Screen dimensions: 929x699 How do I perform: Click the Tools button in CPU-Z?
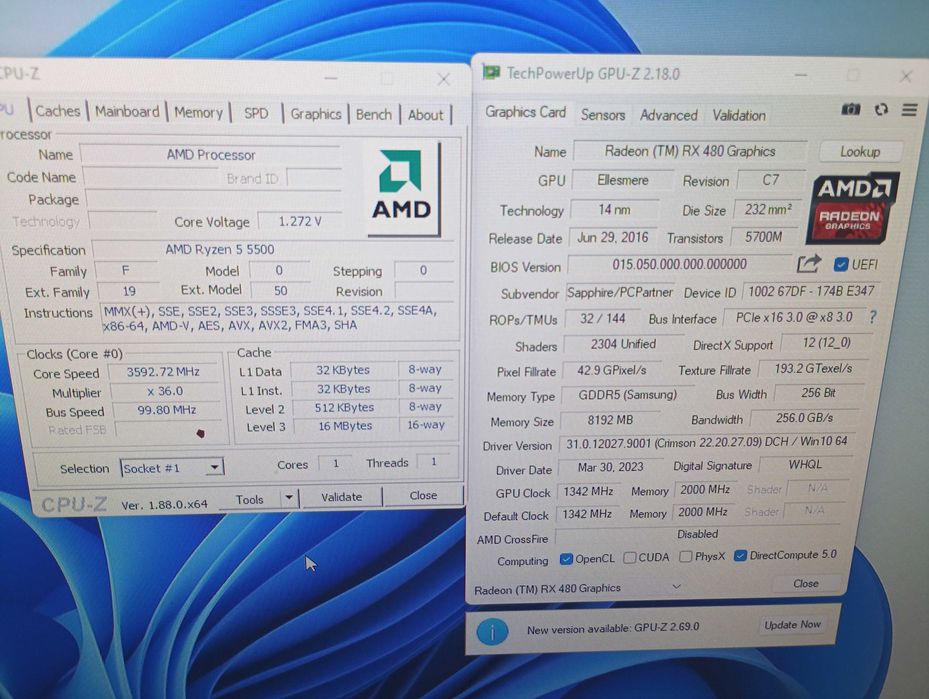249,499
